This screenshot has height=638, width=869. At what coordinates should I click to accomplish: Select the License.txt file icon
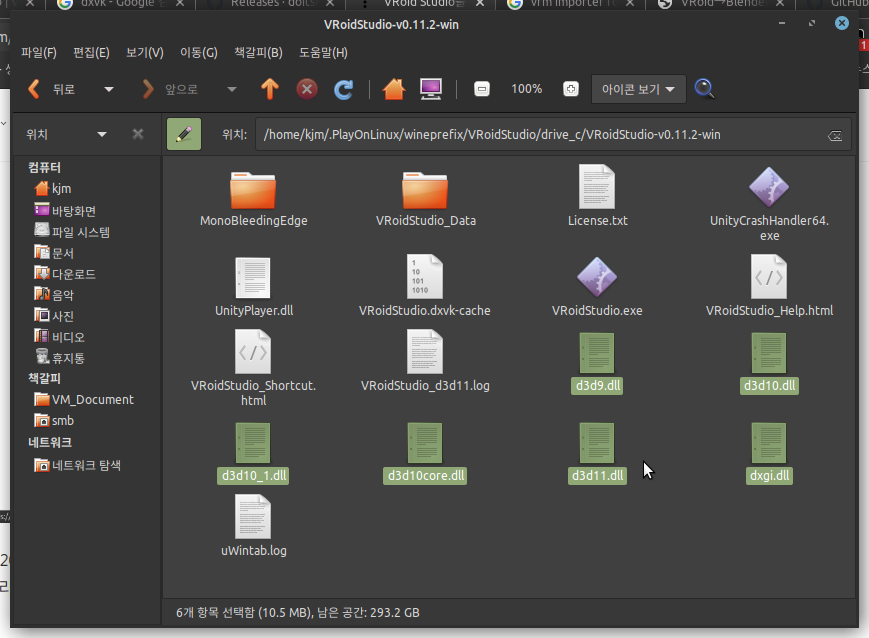[597, 187]
